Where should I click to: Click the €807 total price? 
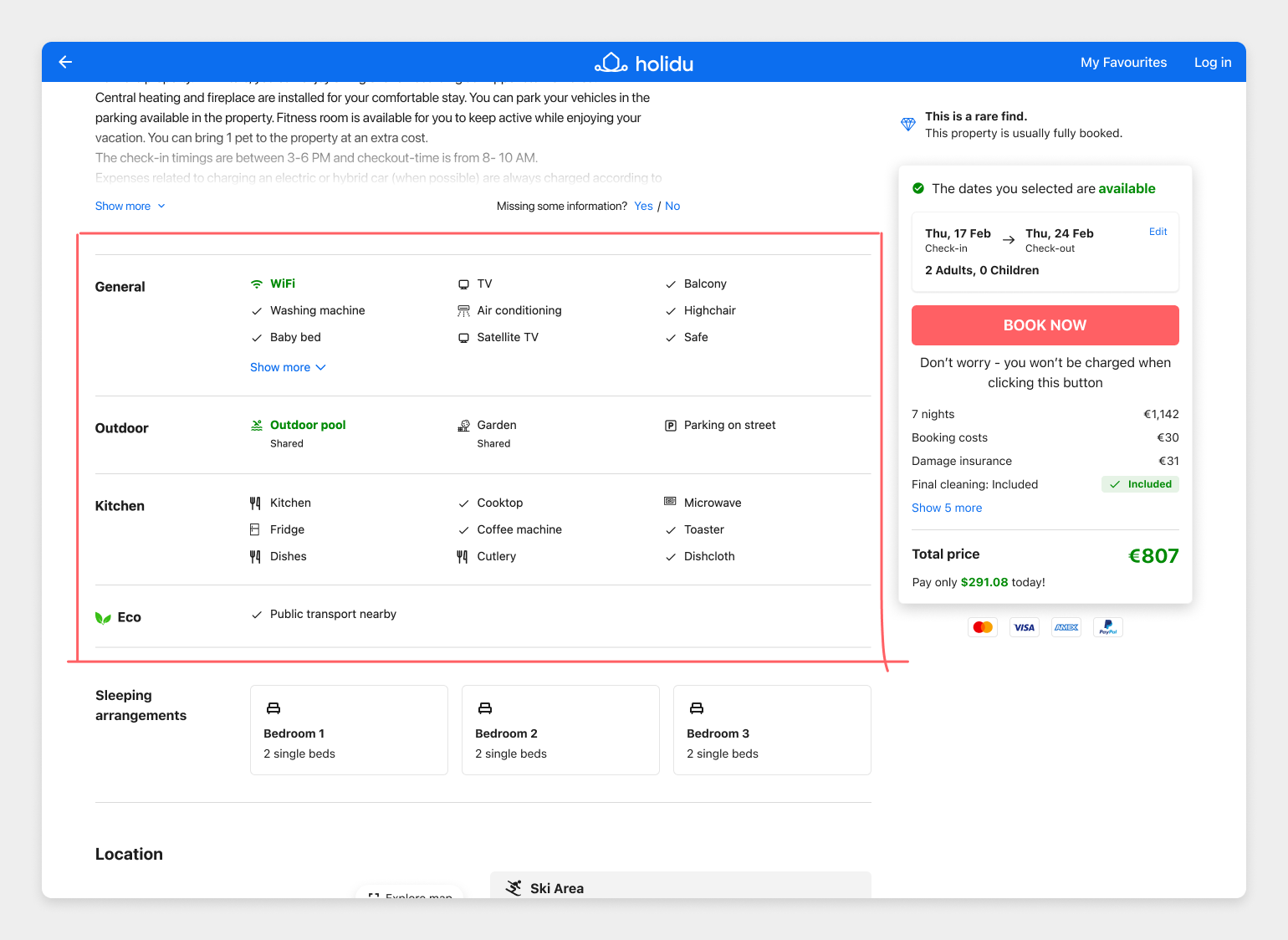pos(1153,556)
